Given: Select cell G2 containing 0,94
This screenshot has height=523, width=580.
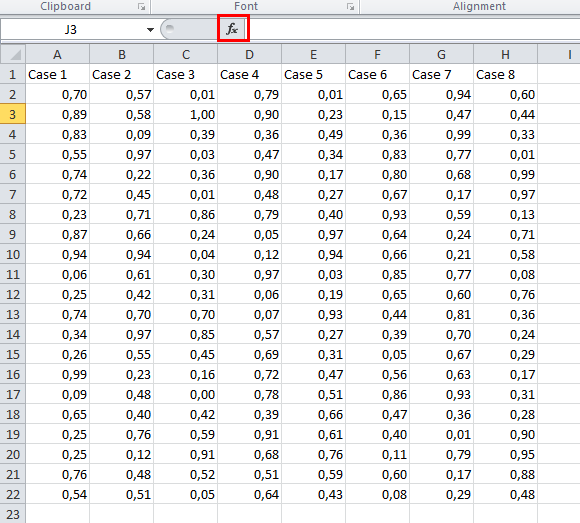Looking at the screenshot, I should pos(442,94).
